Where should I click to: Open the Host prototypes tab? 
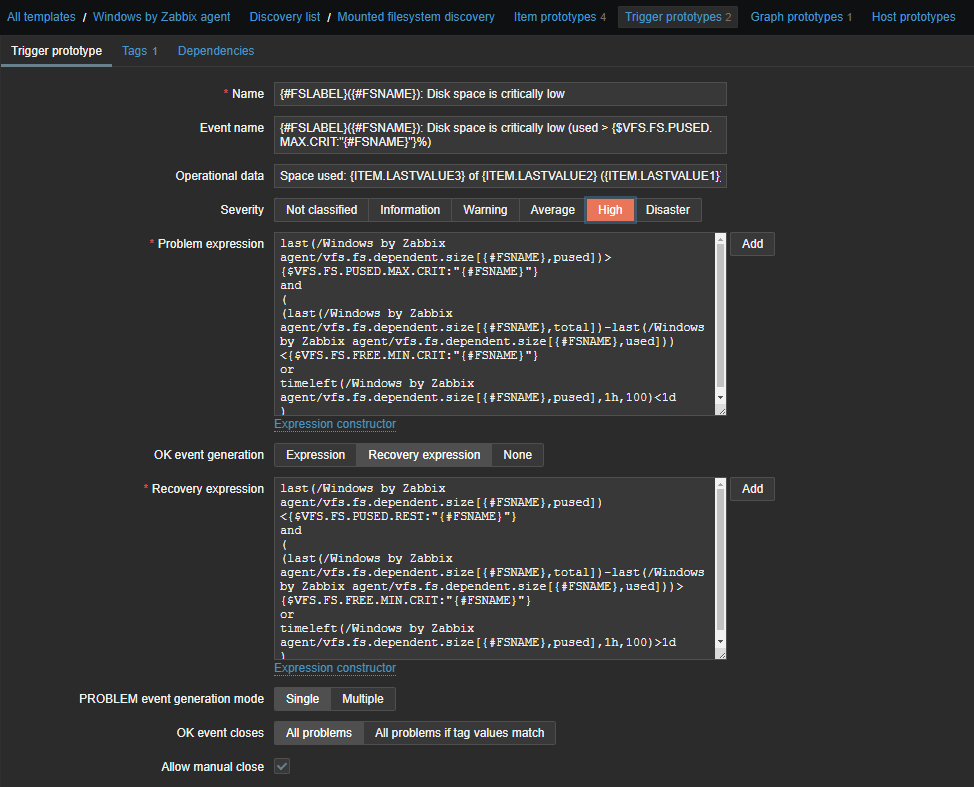click(913, 17)
